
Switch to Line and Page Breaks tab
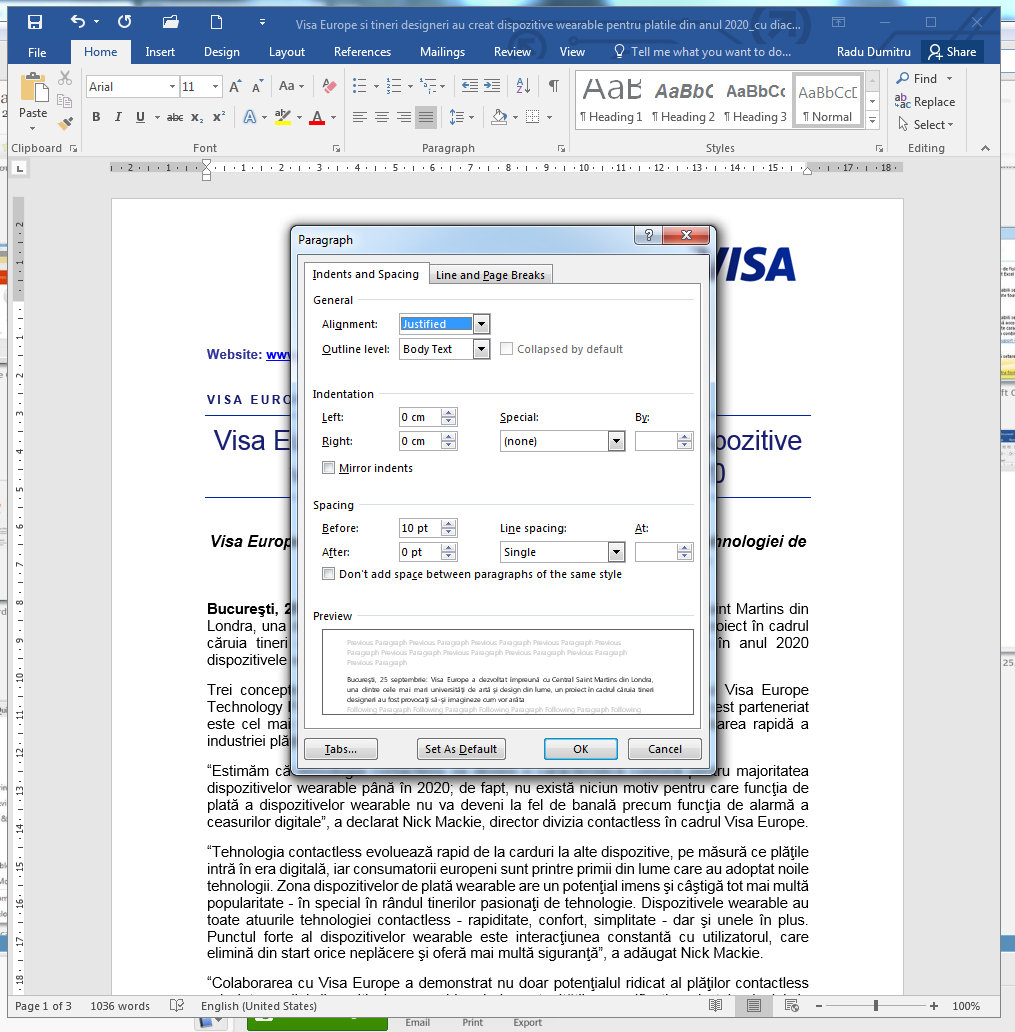490,274
